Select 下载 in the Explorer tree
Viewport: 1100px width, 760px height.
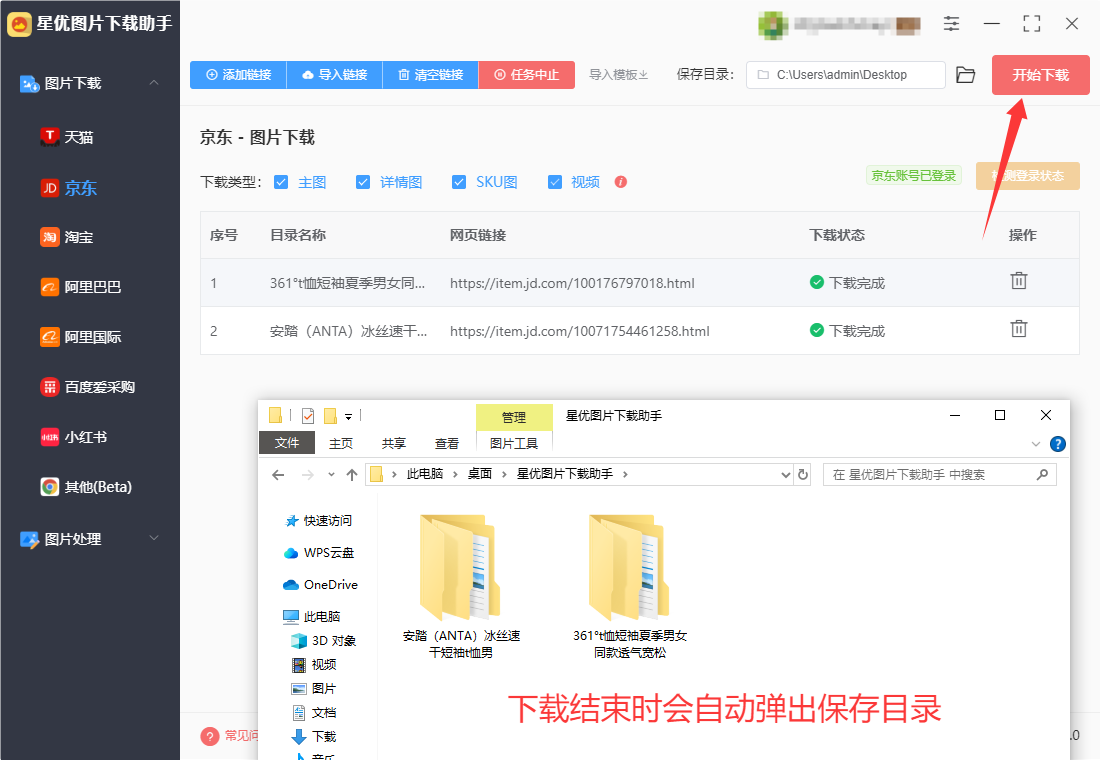(x=314, y=736)
